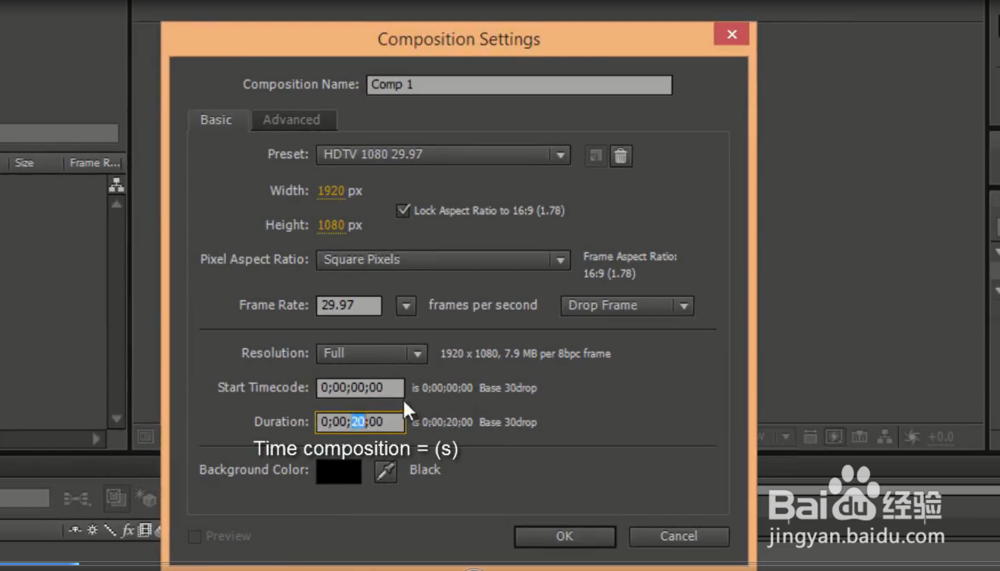Image resolution: width=1000 pixels, height=571 pixels.
Task: Open Composition Mini-Flowchart in timeline panel
Action: 77,498
